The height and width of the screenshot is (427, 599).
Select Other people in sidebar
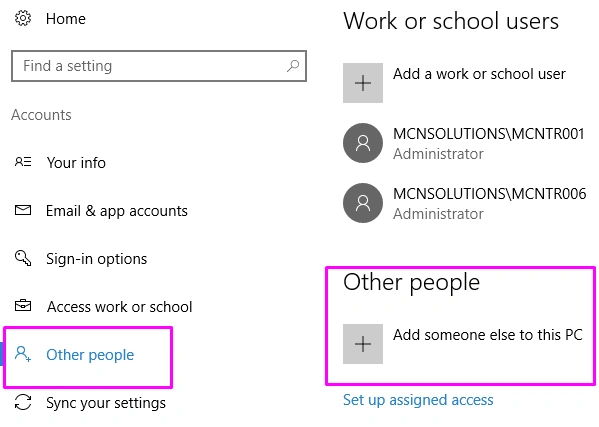pyautogui.click(x=90, y=355)
